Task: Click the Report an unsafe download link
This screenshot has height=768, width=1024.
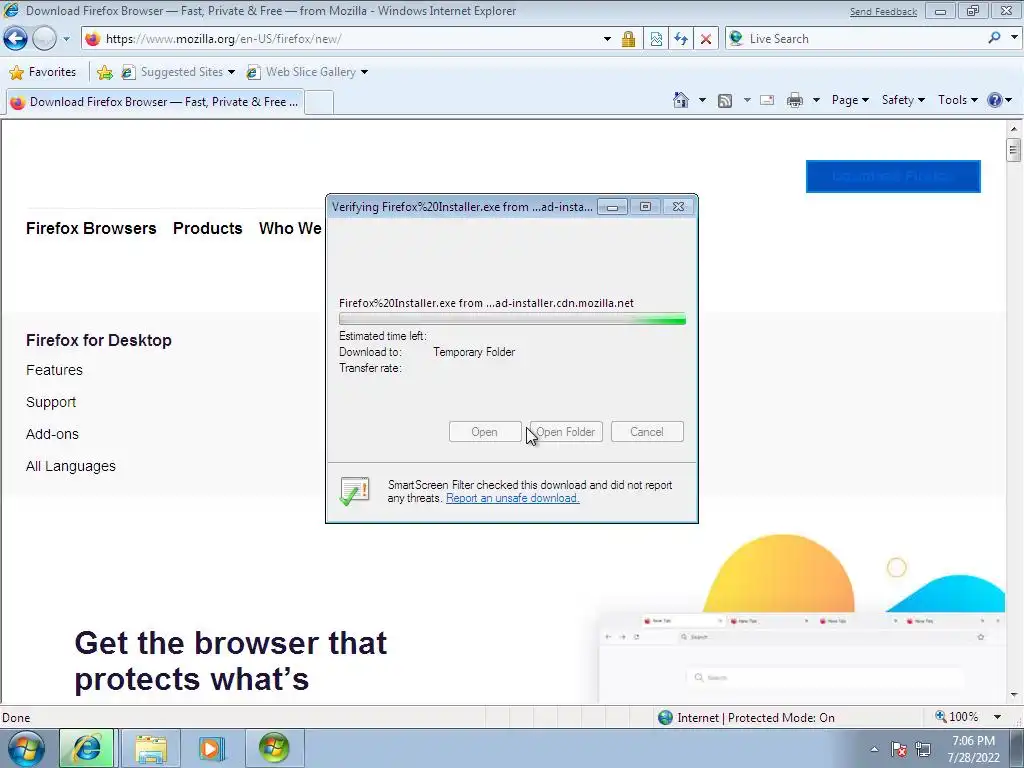Action: coord(513,498)
